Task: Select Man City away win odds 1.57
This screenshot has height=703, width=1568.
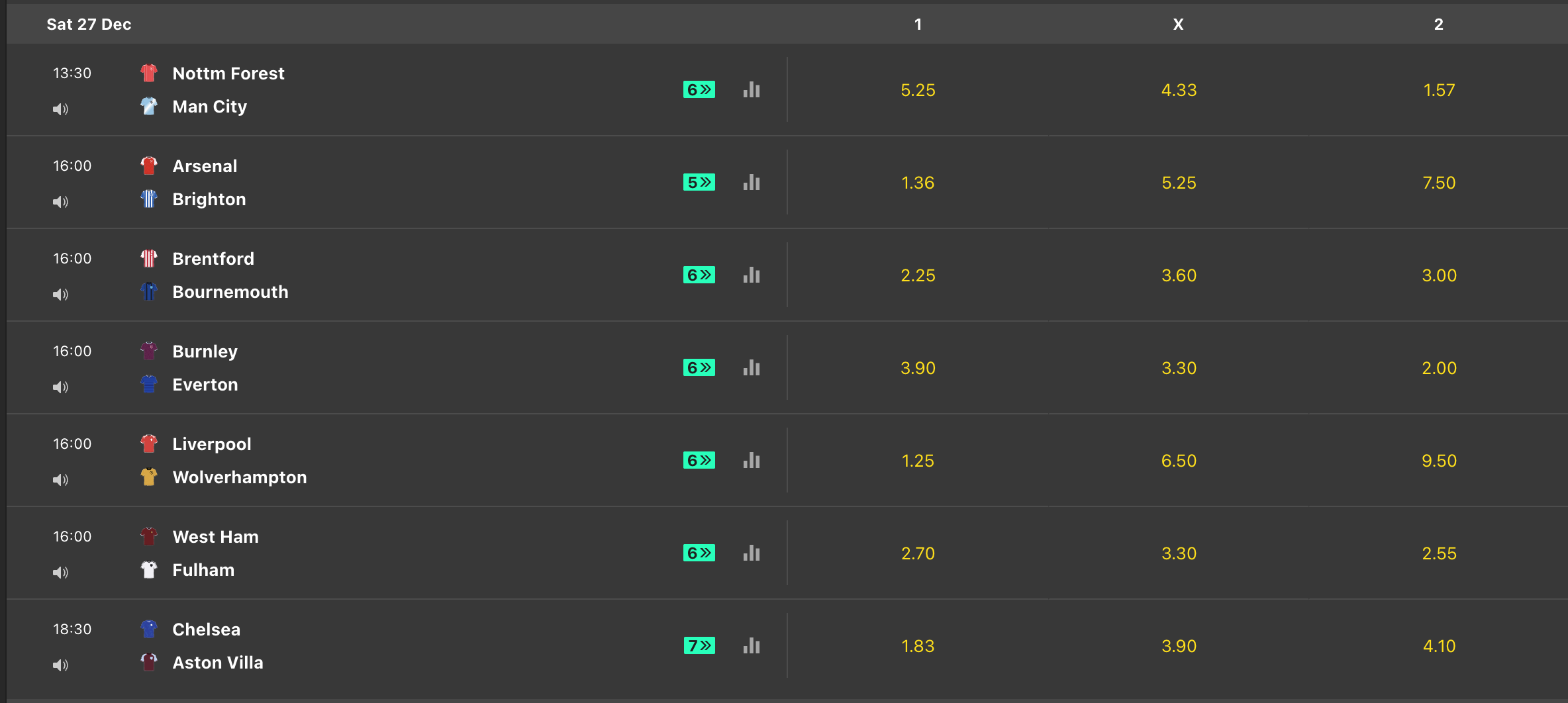Action: tap(1439, 90)
